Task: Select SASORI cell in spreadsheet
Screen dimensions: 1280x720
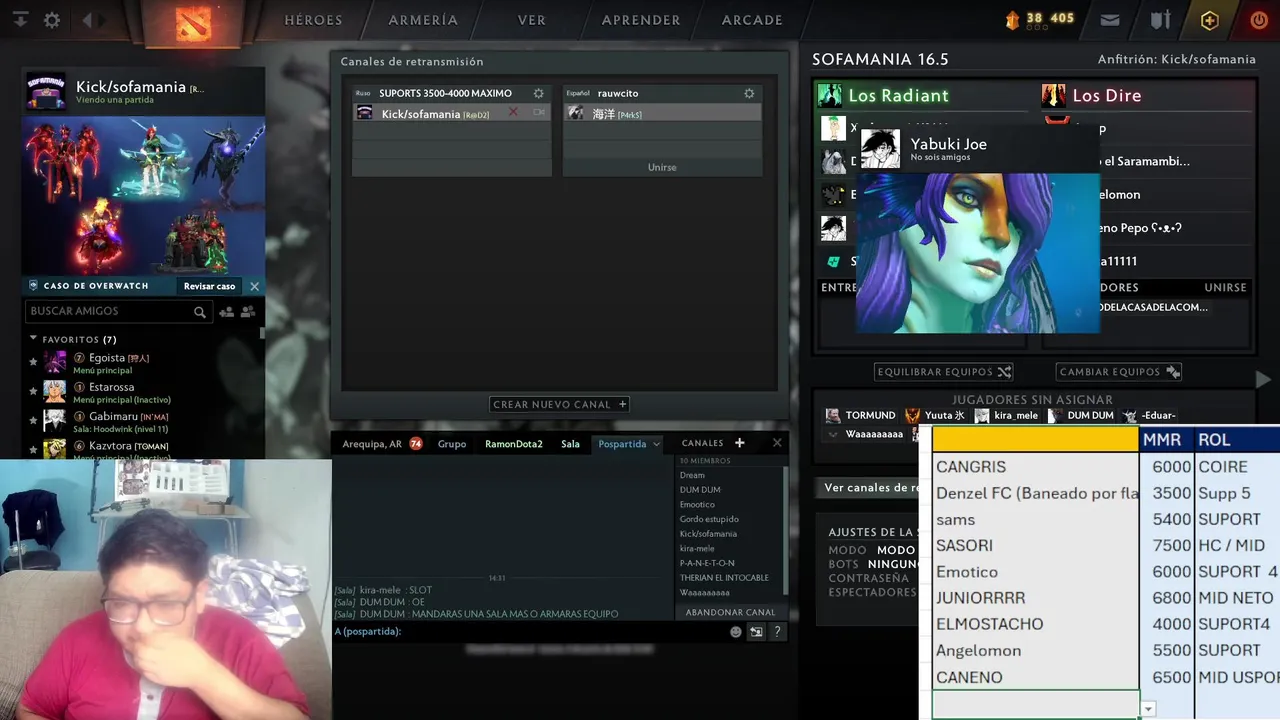Action: click(x=1036, y=546)
